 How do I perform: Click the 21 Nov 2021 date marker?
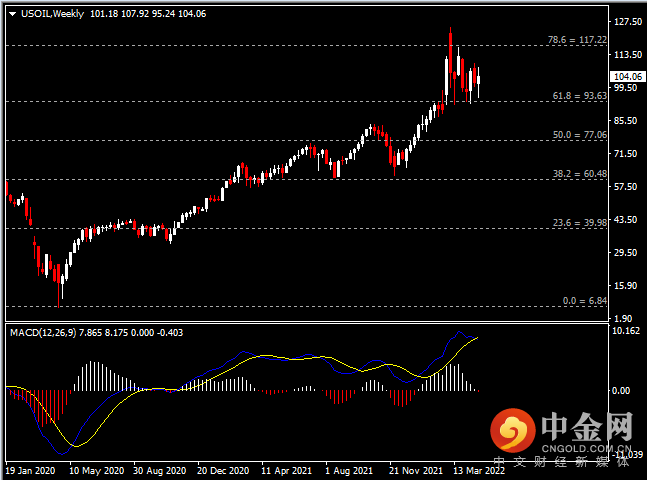click(x=416, y=471)
